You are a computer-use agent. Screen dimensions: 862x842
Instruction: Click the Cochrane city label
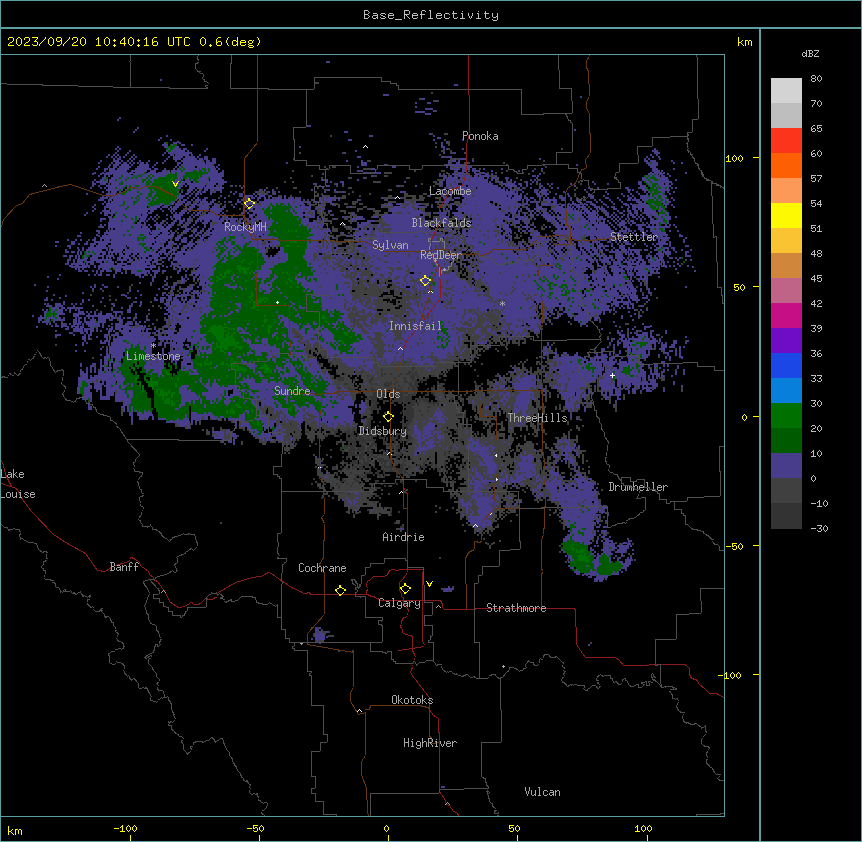[x=322, y=568]
